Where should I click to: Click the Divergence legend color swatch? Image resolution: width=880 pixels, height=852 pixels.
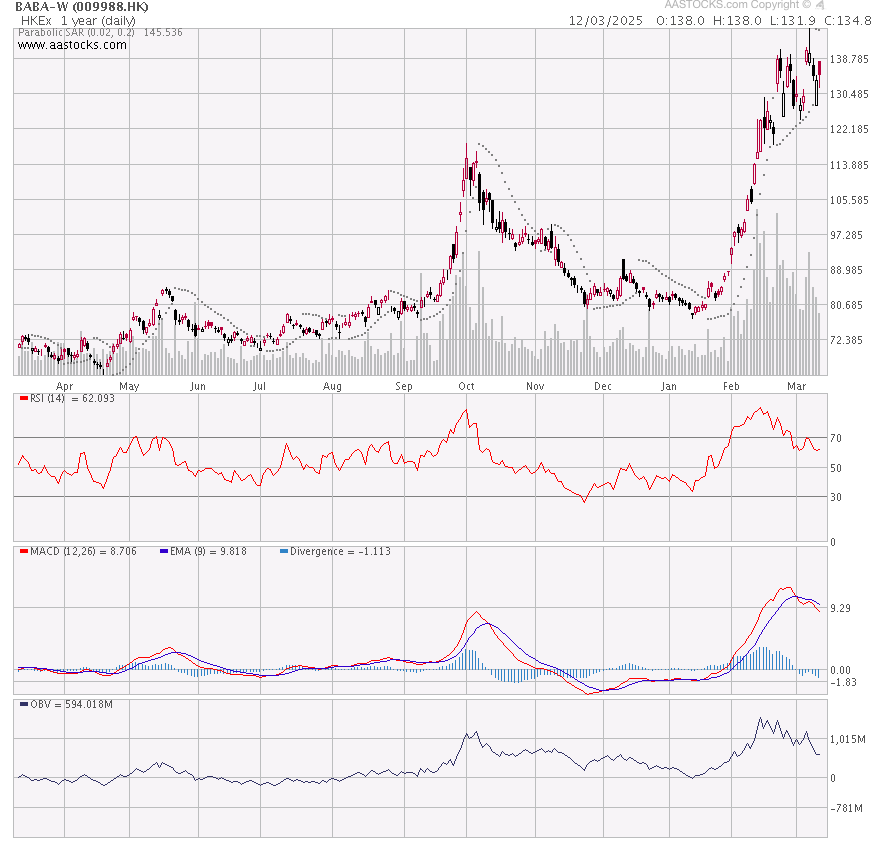[283, 551]
